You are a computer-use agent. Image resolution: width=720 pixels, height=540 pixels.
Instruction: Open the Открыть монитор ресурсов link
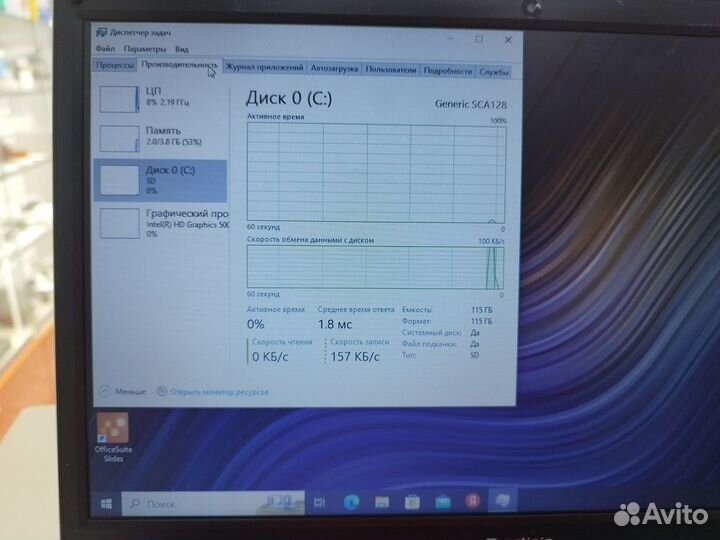tap(219, 392)
